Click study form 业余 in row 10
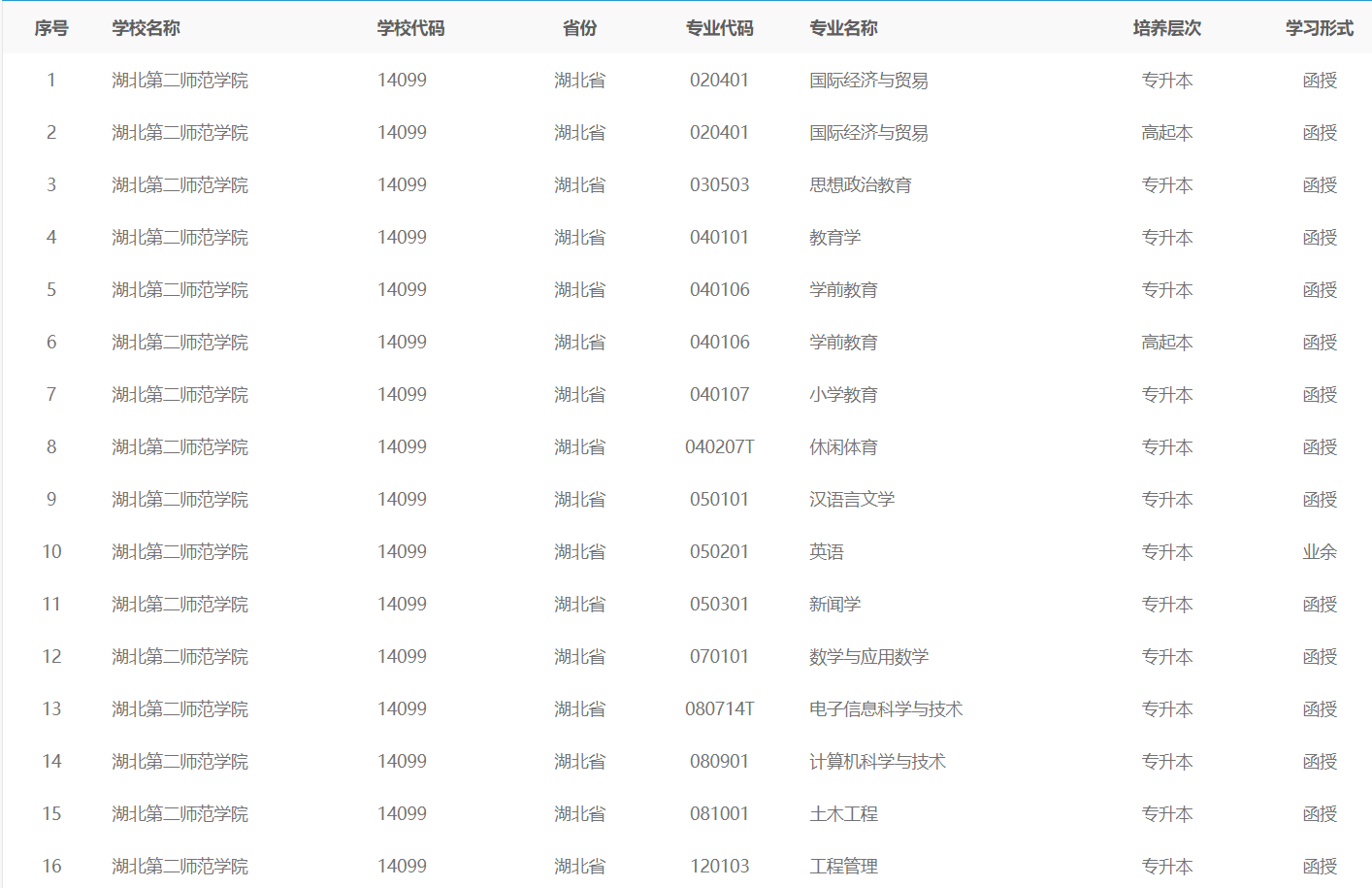The width and height of the screenshot is (1372, 888). [x=1320, y=552]
